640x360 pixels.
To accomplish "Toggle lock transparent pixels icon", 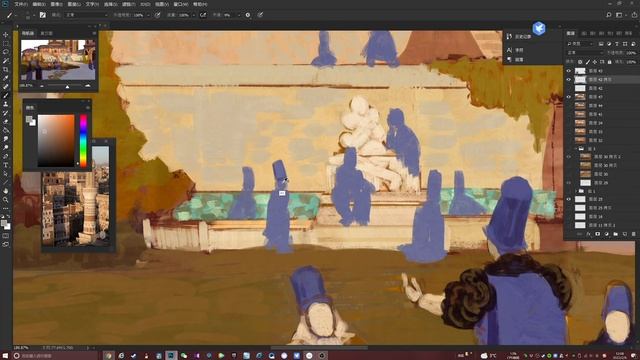I will click(580, 62).
